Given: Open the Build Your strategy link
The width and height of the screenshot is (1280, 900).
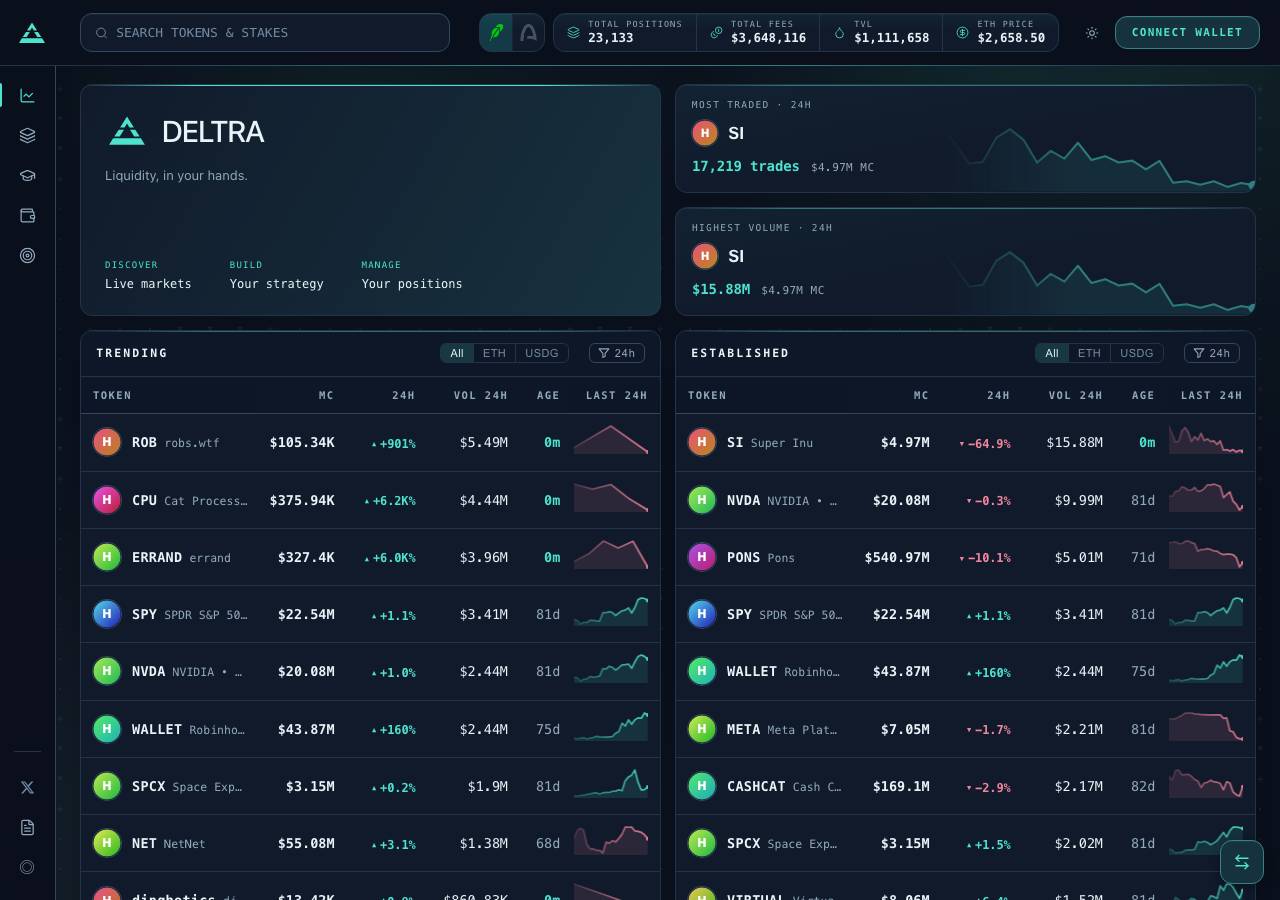Looking at the screenshot, I should pos(277,275).
